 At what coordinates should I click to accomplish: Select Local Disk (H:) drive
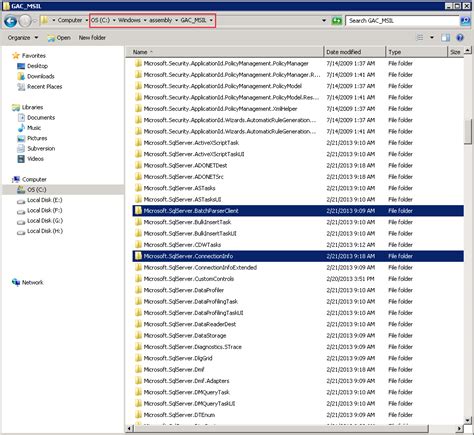coord(40,231)
